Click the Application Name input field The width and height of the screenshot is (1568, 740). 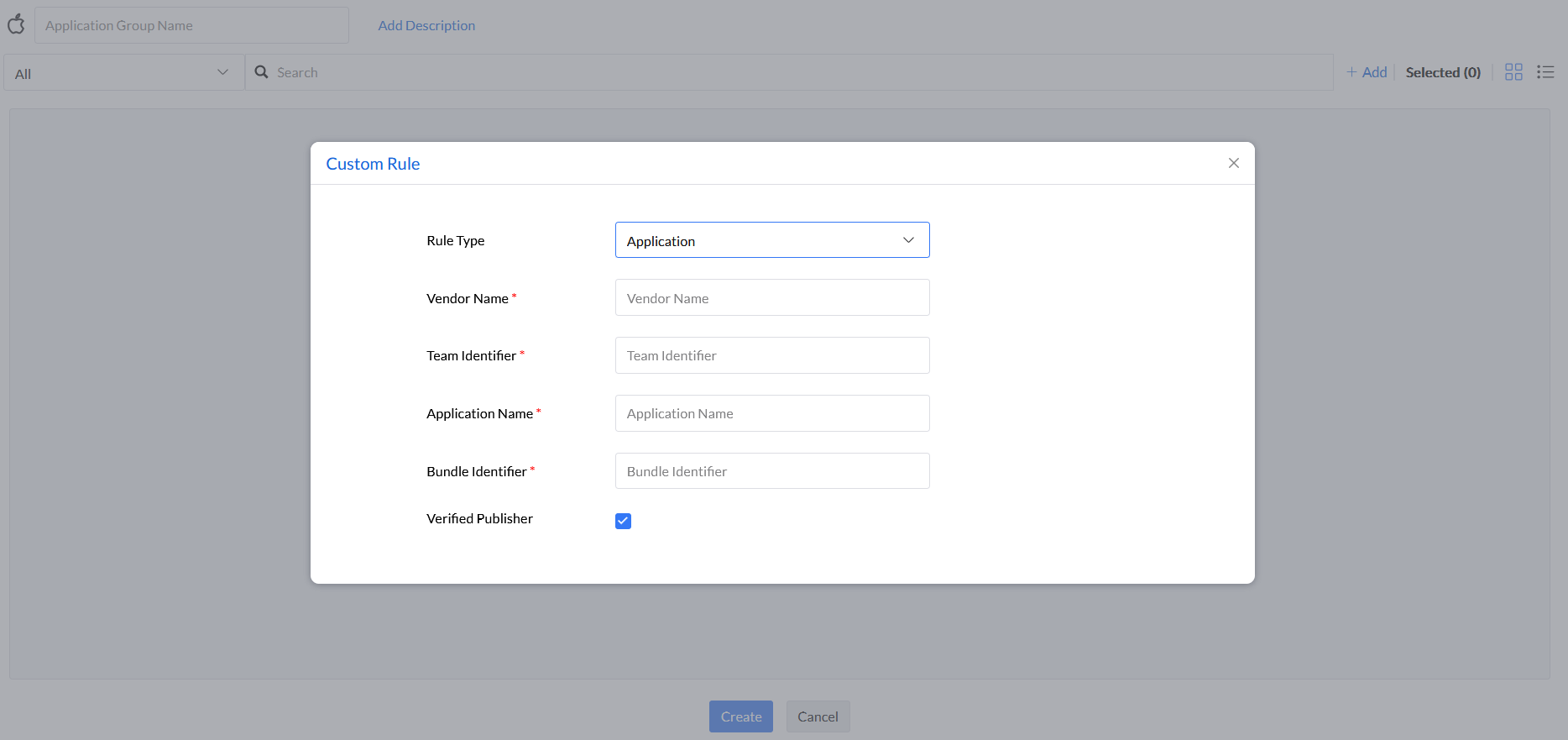[772, 413]
